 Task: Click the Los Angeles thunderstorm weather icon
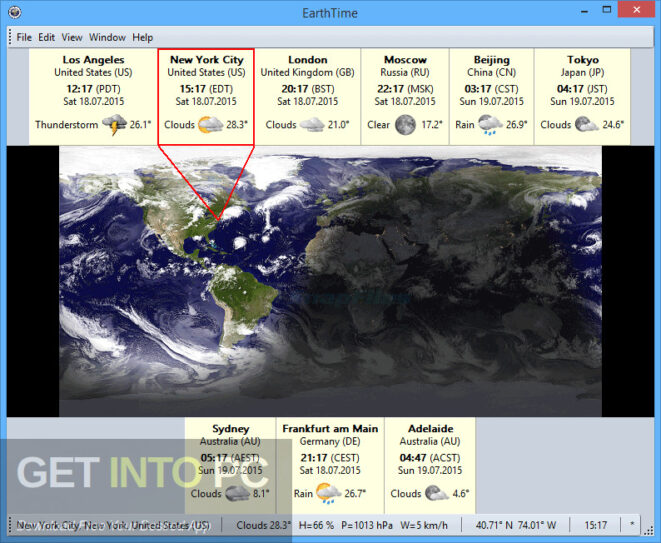click(x=114, y=125)
